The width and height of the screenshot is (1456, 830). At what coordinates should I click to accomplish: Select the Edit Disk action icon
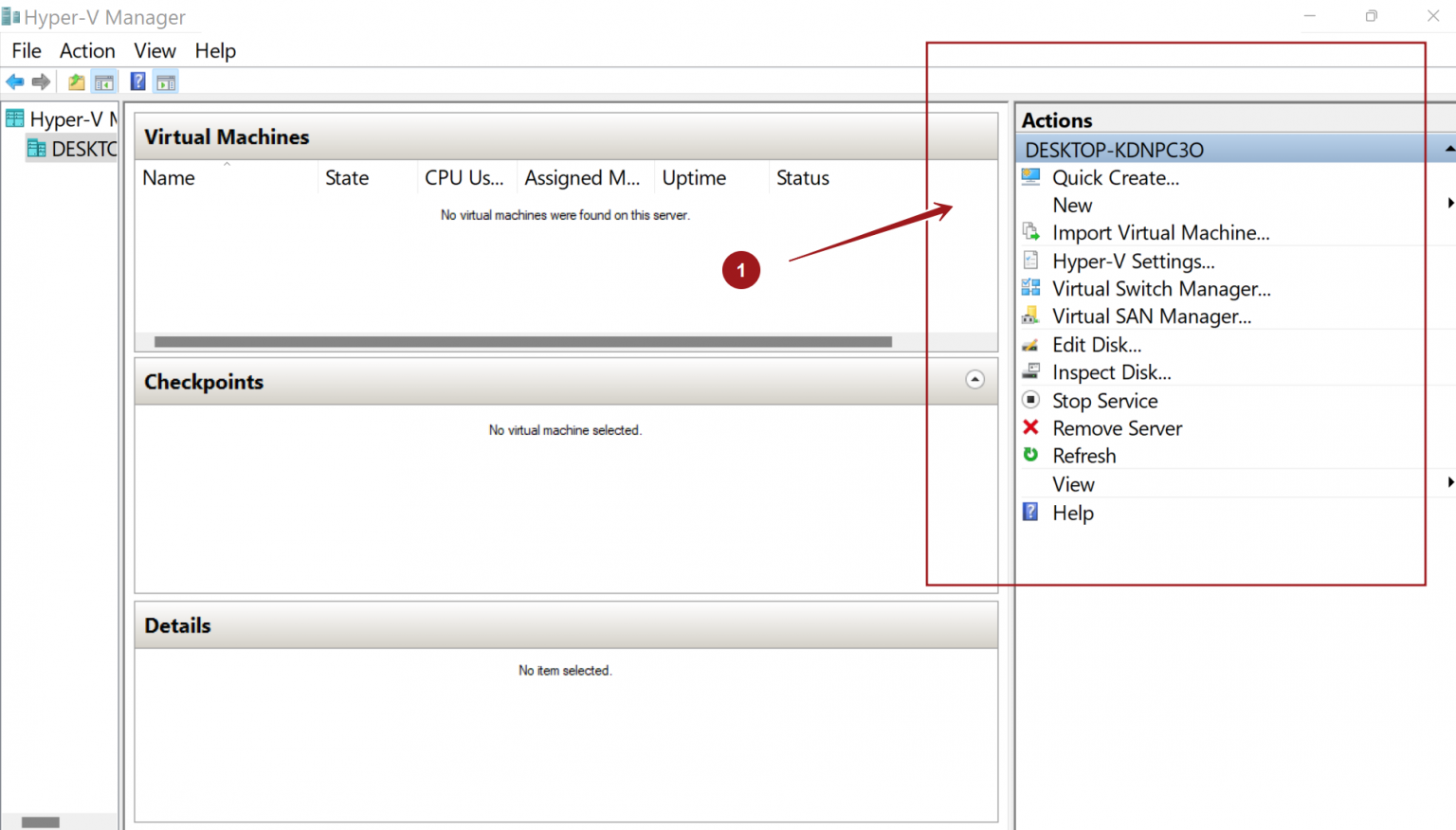pos(1031,344)
